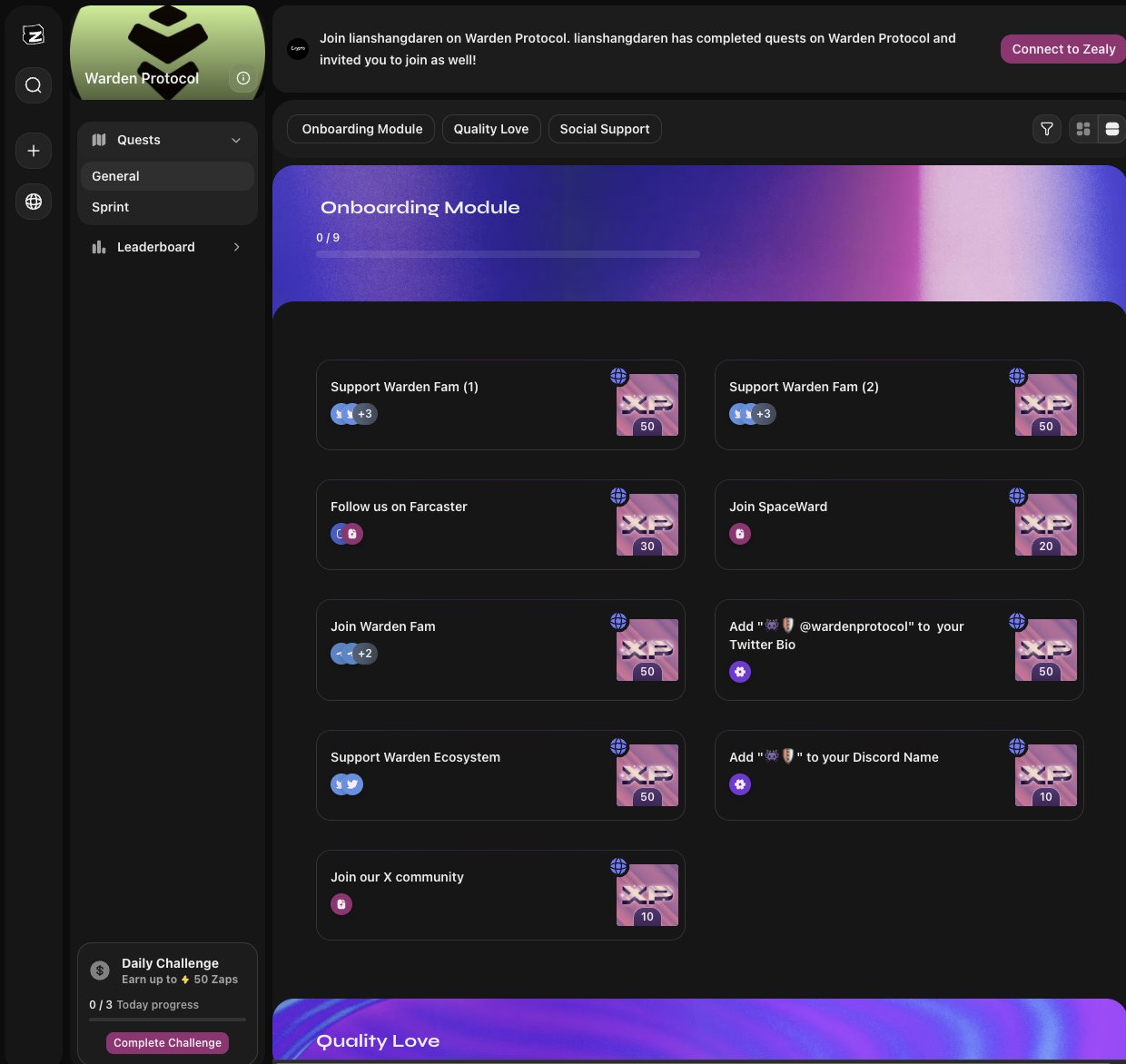Open the globe explore icon
This screenshot has width=1126, height=1064.
34,202
